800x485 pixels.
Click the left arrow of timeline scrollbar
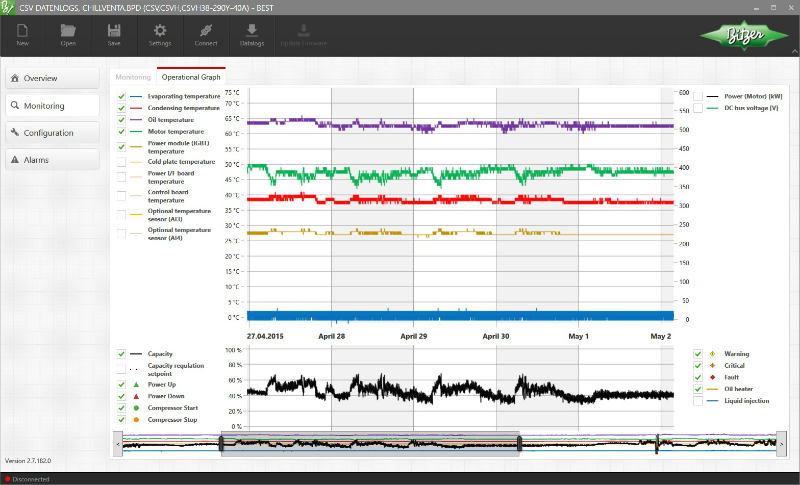click(118, 442)
